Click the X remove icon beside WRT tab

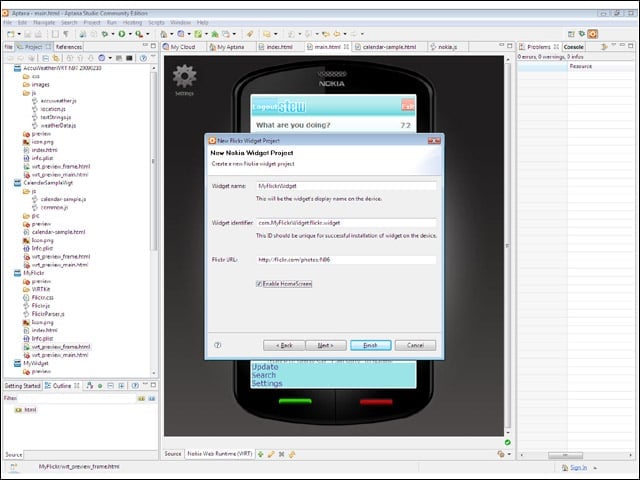point(282,454)
